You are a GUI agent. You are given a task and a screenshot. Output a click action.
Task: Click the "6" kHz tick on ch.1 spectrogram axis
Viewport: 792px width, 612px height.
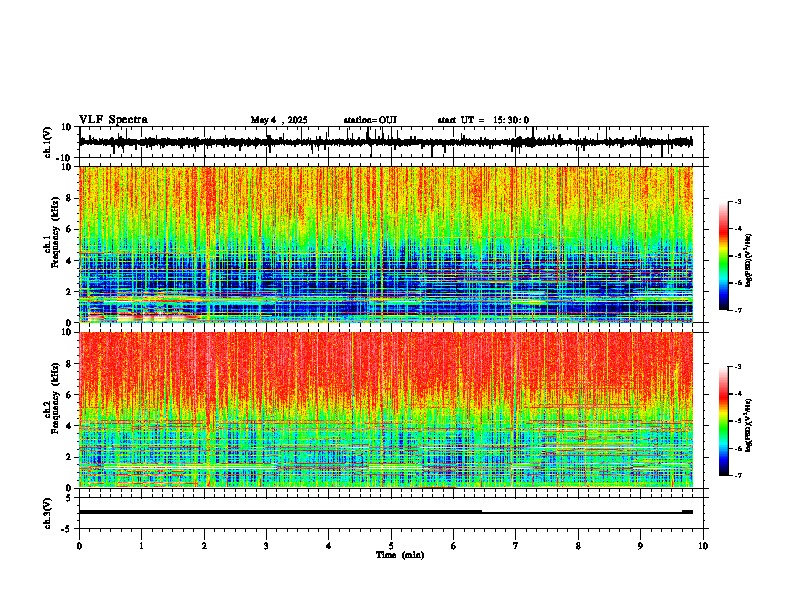69,229
